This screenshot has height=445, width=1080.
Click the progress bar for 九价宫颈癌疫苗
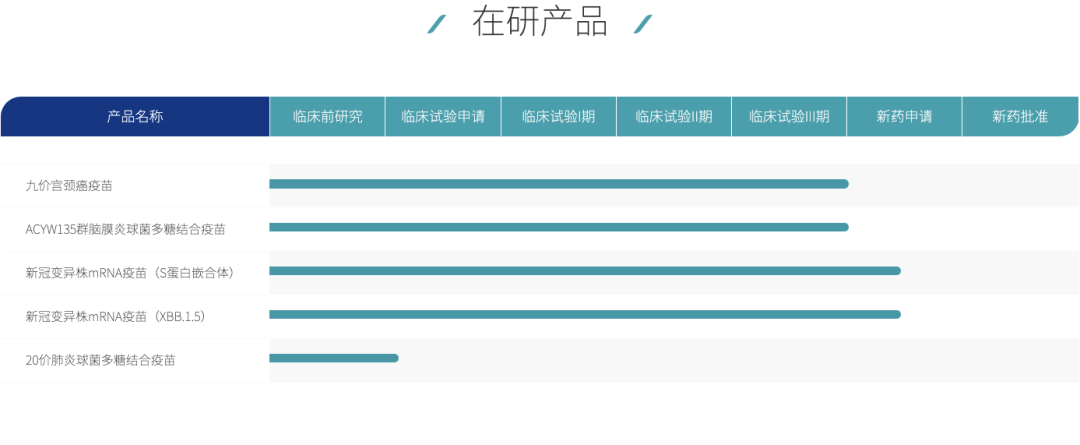click(559, 184)
